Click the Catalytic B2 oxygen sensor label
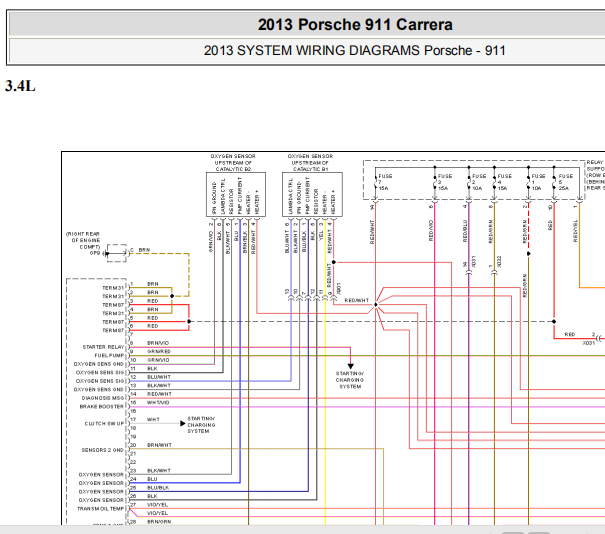605x534 pixels. coord(233,162)
